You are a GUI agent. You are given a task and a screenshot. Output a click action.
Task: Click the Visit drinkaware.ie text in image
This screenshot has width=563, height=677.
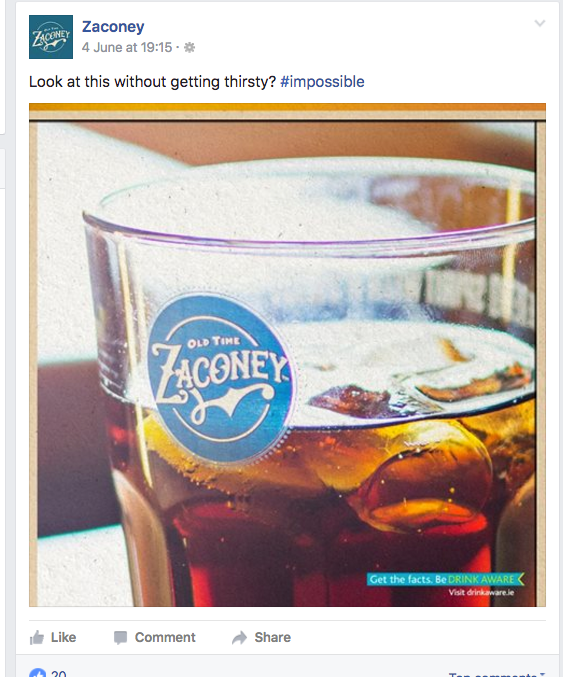click(x=481, y=592)
